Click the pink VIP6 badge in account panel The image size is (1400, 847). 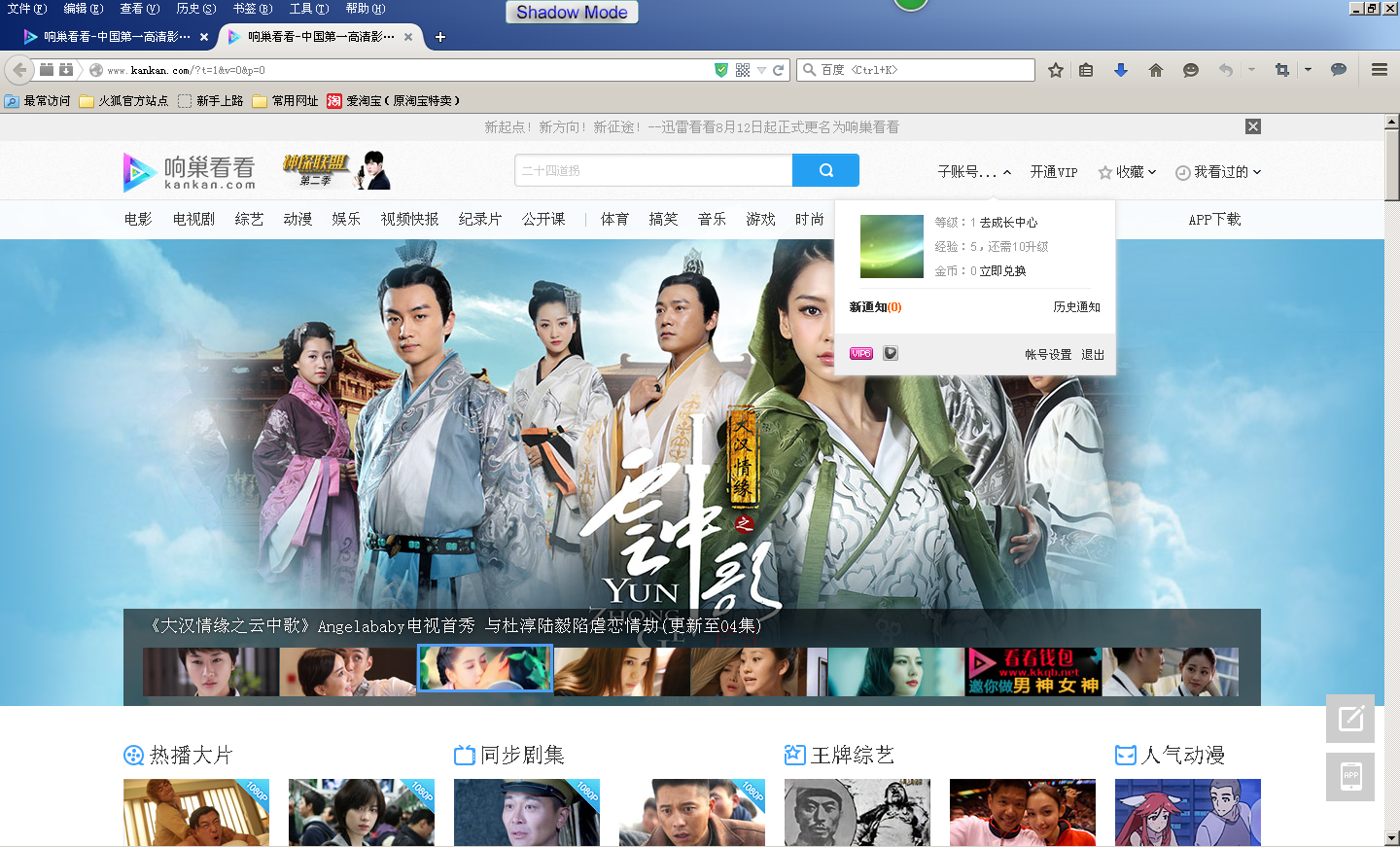[861, 354]
